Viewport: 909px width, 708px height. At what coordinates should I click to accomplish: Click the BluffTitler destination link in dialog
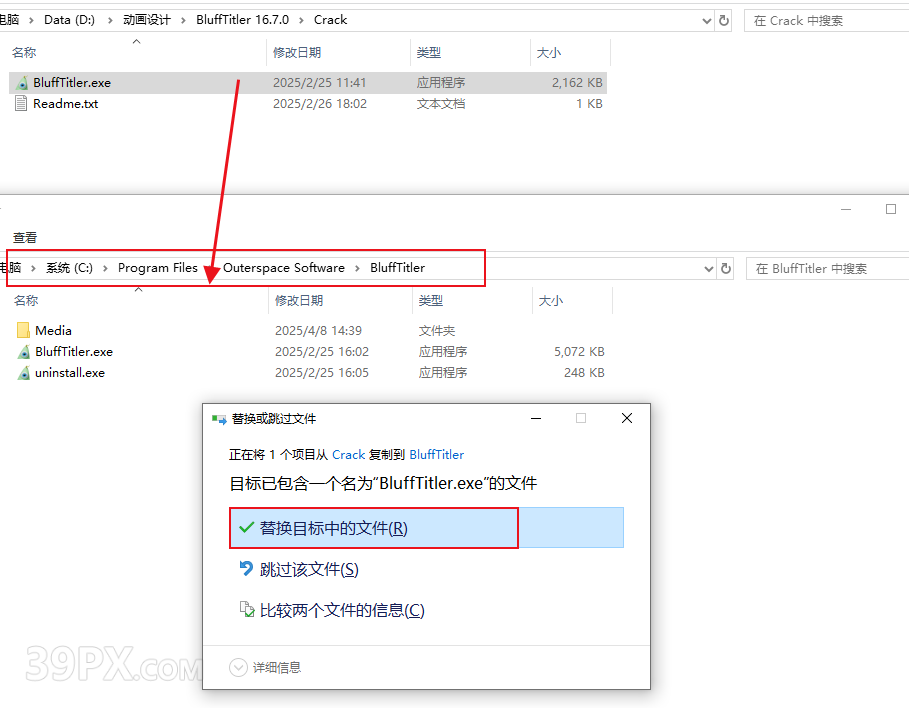tap(437, 454)
